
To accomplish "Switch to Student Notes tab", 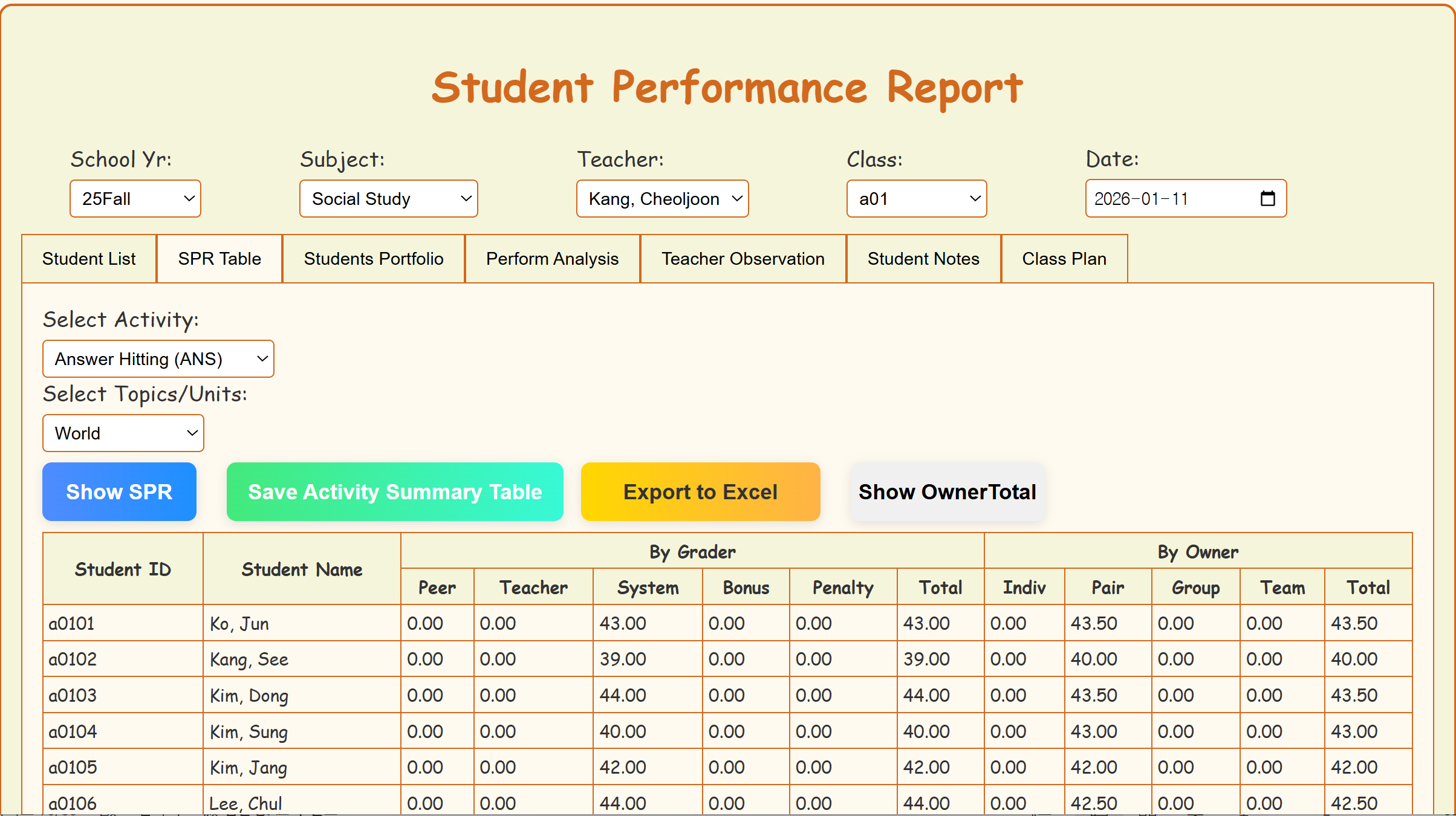I will [x=923, y=259].
